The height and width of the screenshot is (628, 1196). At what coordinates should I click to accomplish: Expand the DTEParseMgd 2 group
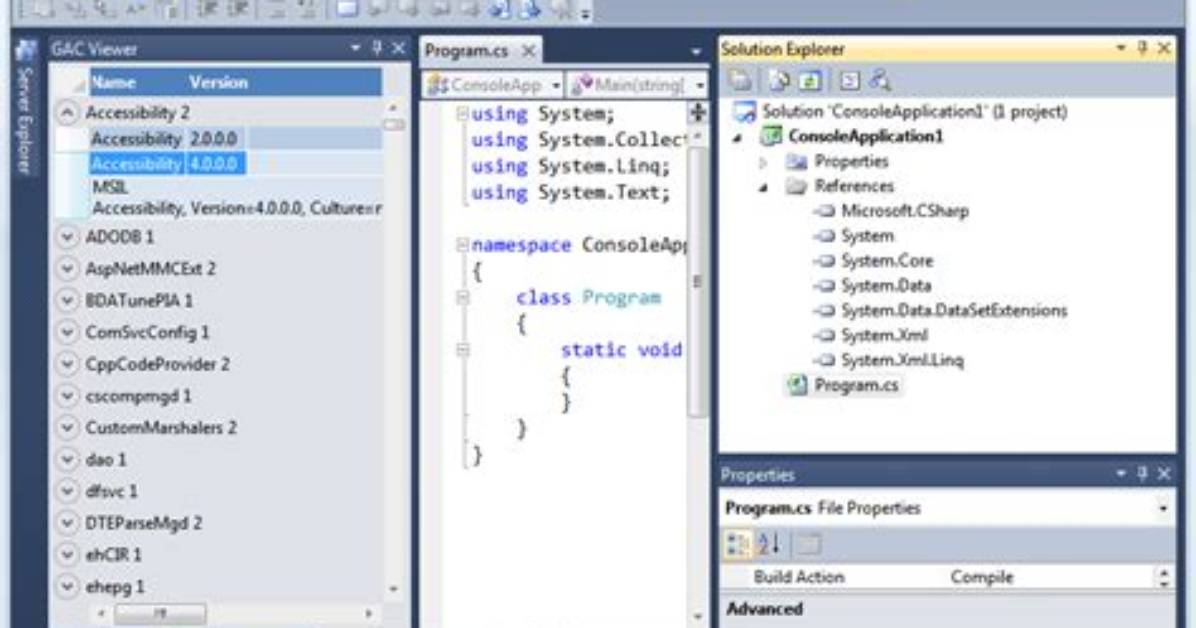67,523
